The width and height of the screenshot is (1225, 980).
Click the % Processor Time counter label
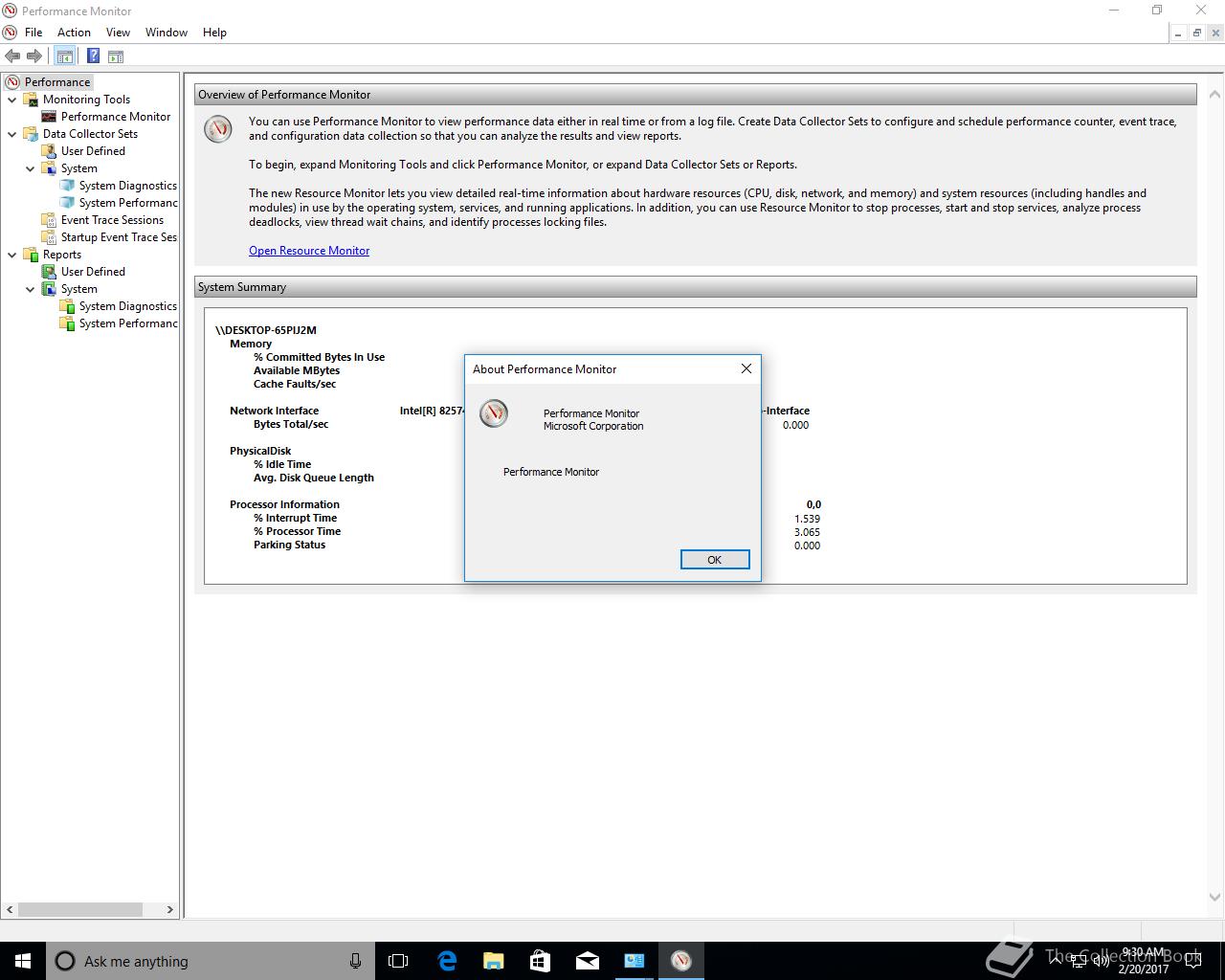coord(297,531)
